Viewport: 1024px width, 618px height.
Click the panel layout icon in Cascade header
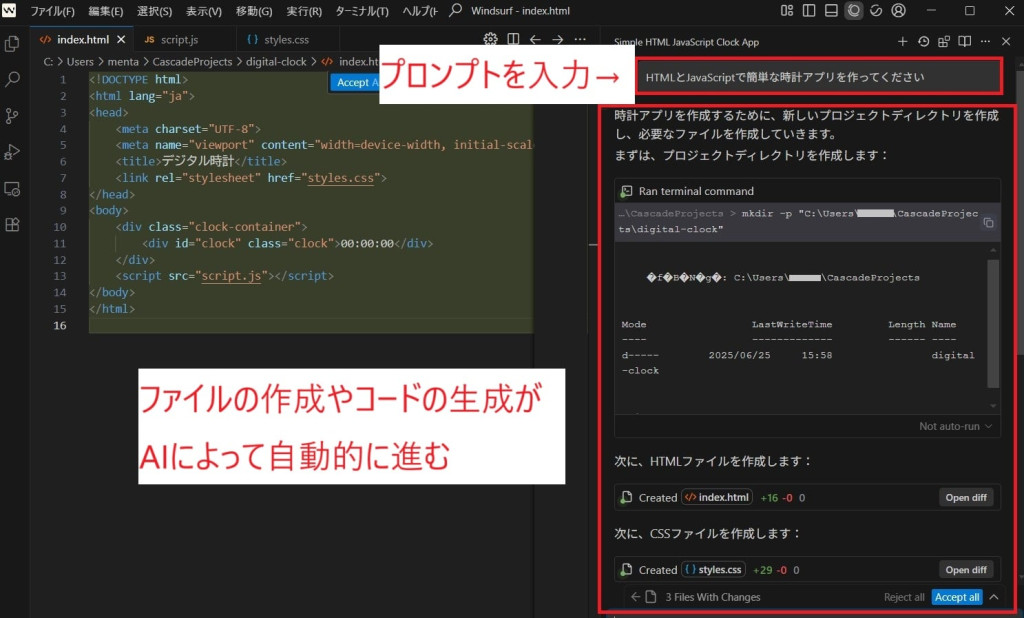tap(944, 41)
